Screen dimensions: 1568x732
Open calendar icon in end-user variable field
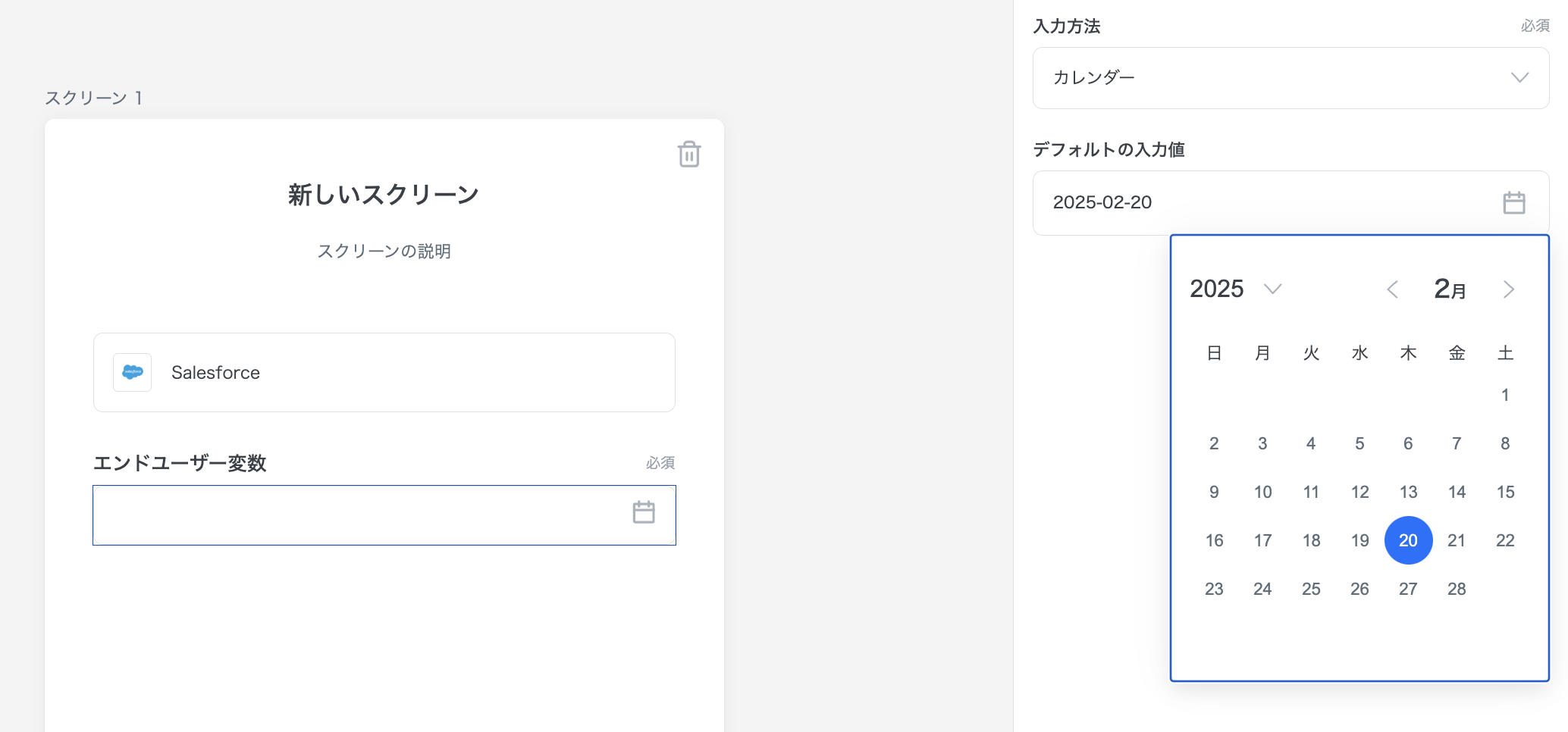[x=643, y=513]
